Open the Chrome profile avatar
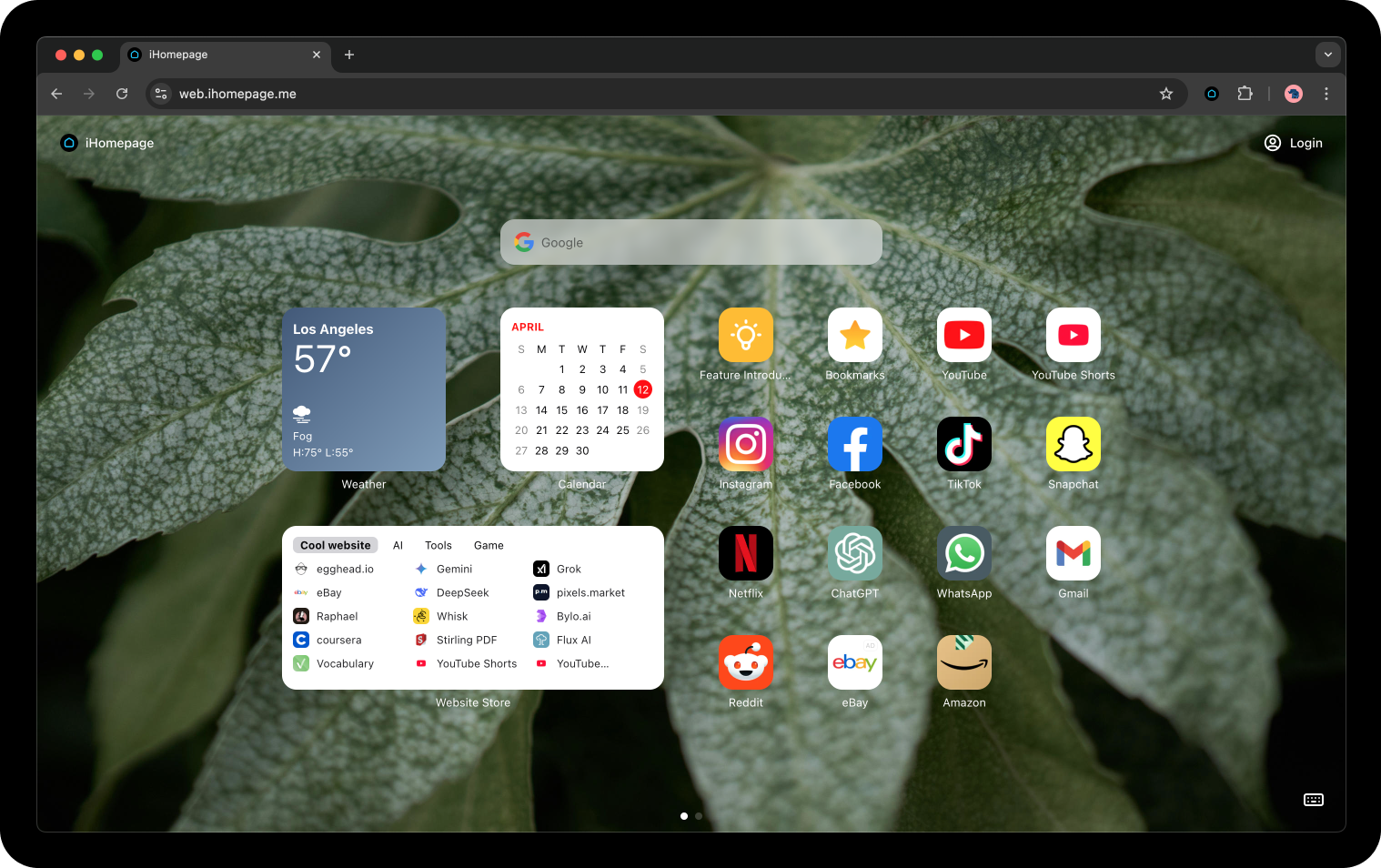 [x=1294, y=94]
